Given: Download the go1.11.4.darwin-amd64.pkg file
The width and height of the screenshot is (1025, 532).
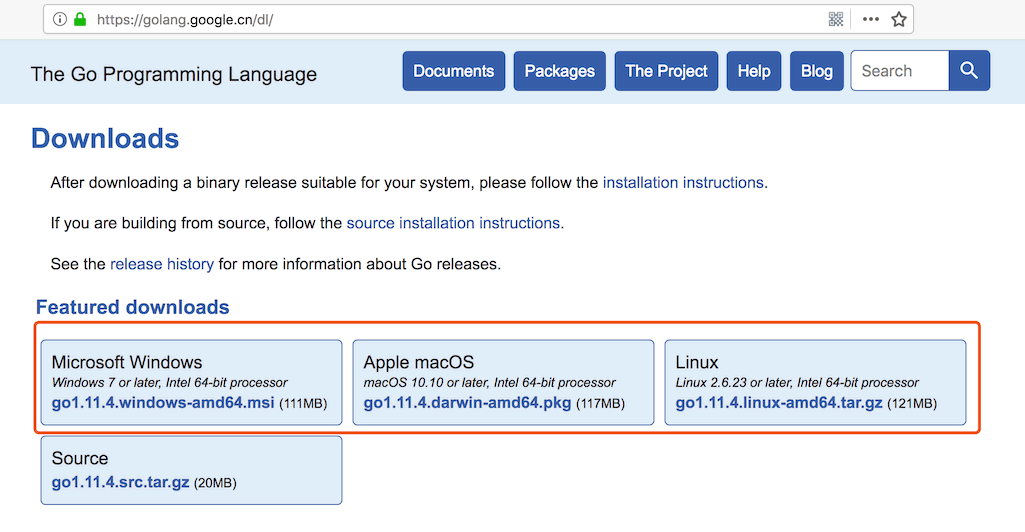Looking at the screenshot, I should point(467,403).
